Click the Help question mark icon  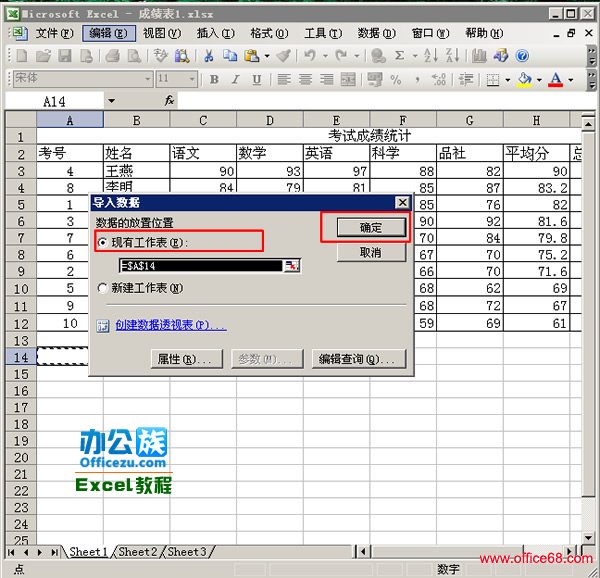[x=522, y=56]
